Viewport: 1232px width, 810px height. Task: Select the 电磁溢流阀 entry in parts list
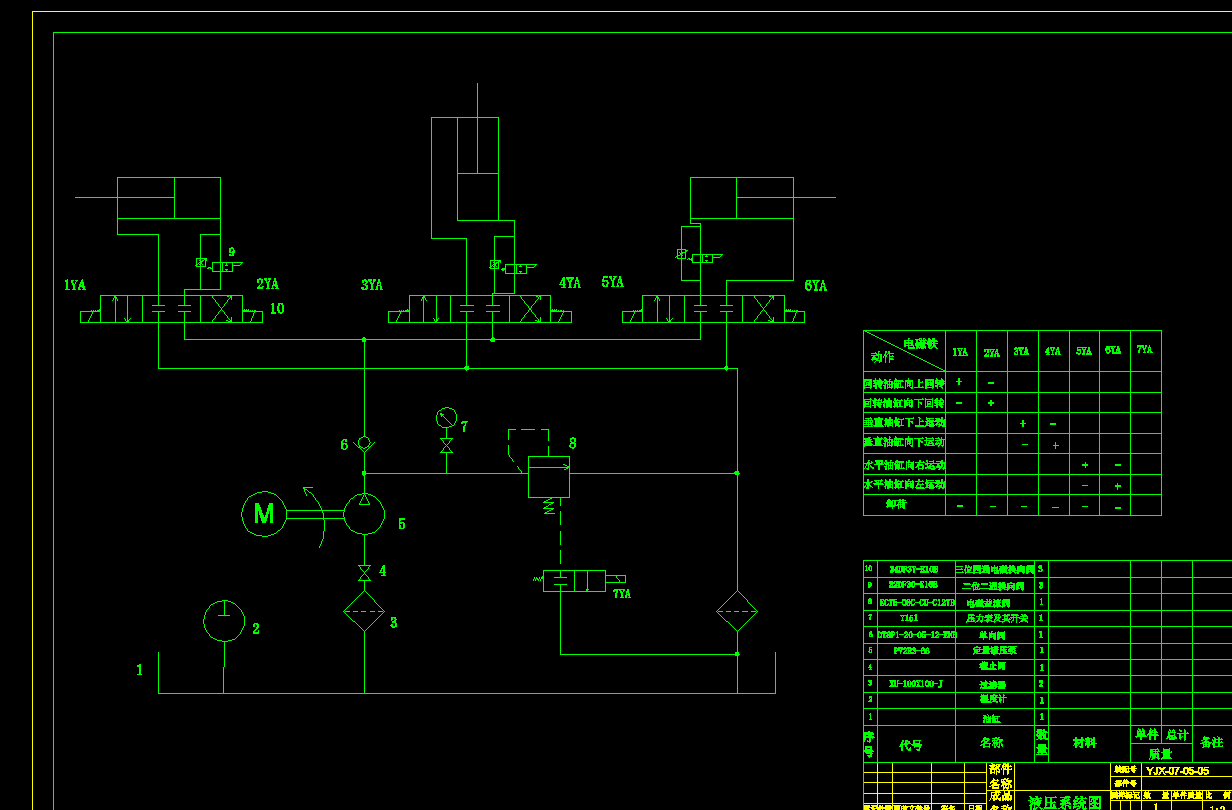click(988, 603)
